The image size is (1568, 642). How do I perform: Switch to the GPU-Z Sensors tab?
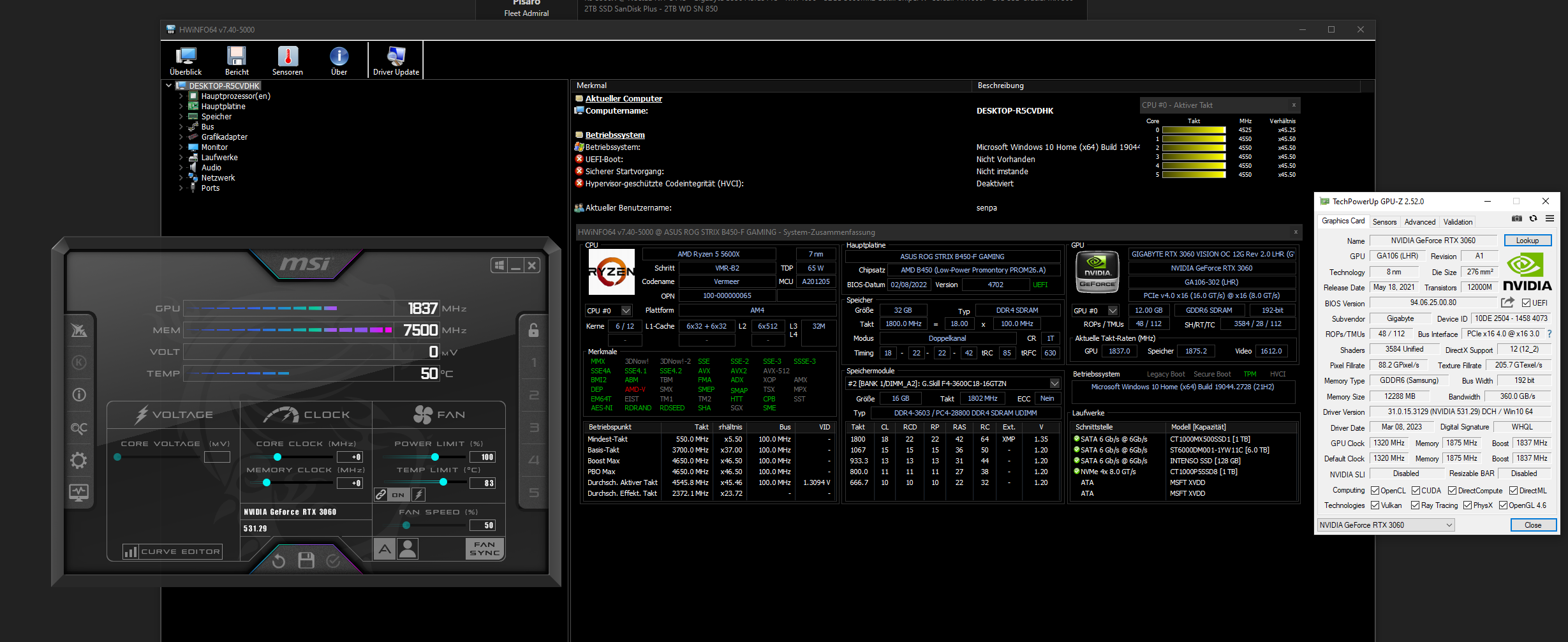[x=1384, y=222]
